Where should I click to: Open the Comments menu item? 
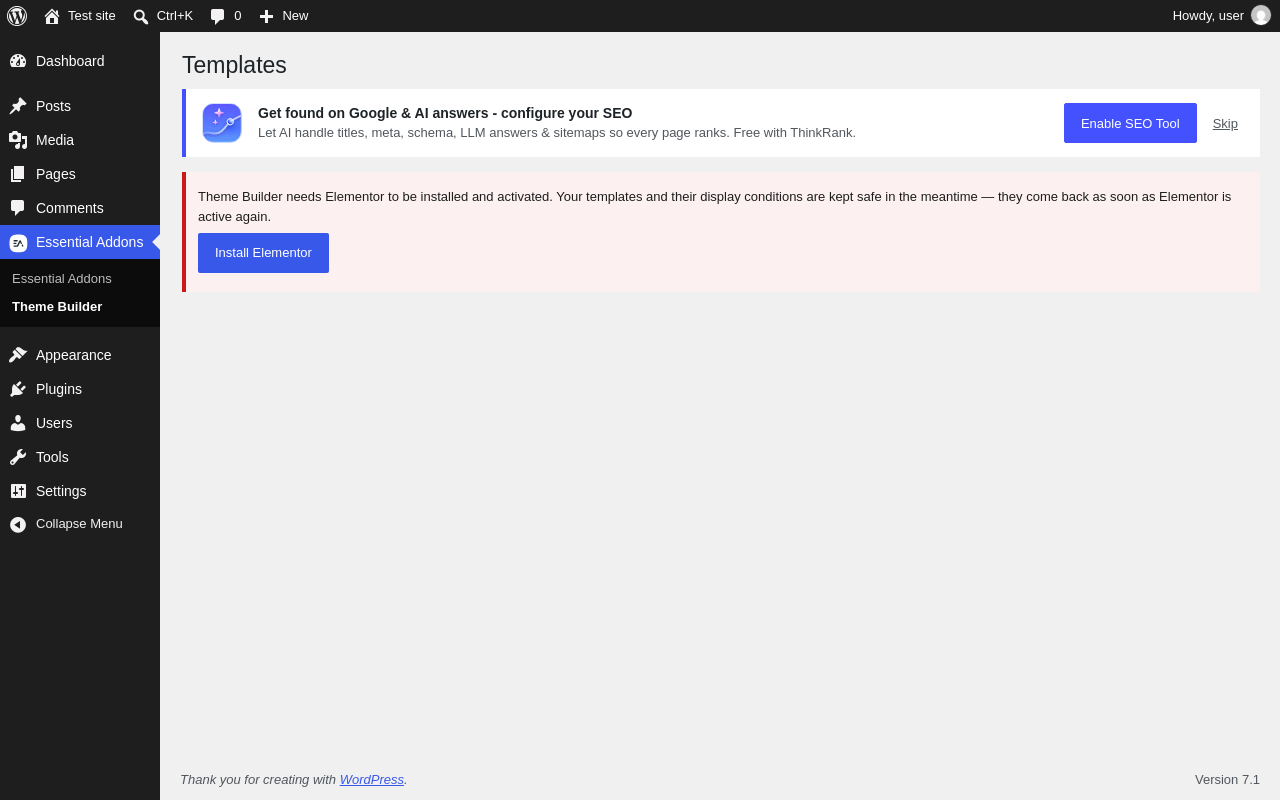click(x=80, y=208)
